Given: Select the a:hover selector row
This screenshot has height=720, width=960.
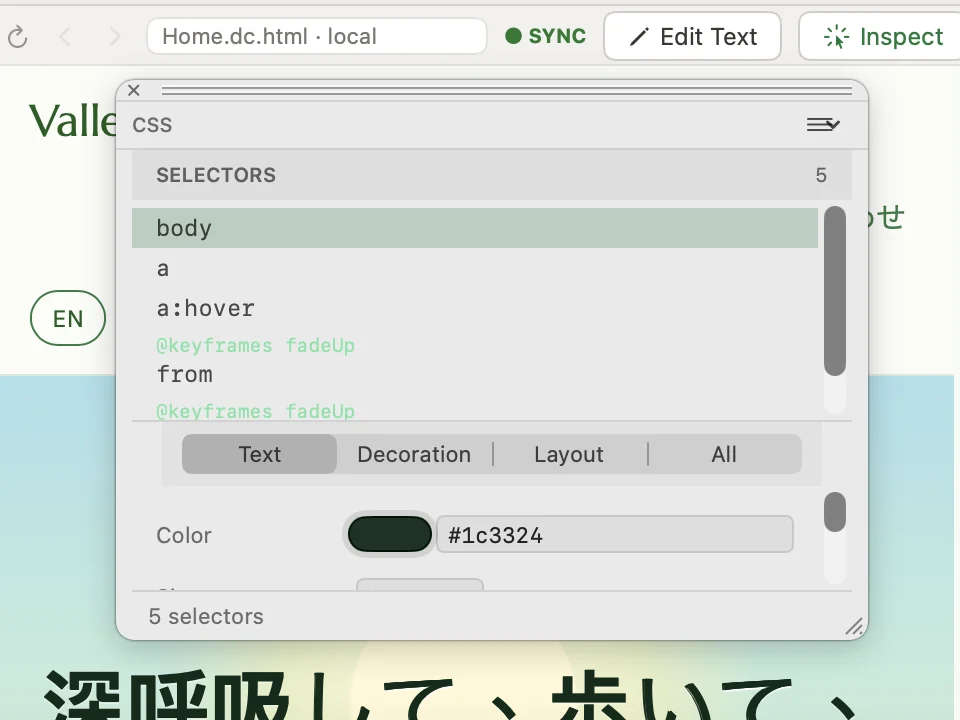Looking at the screenshot, I should (474, 308).
